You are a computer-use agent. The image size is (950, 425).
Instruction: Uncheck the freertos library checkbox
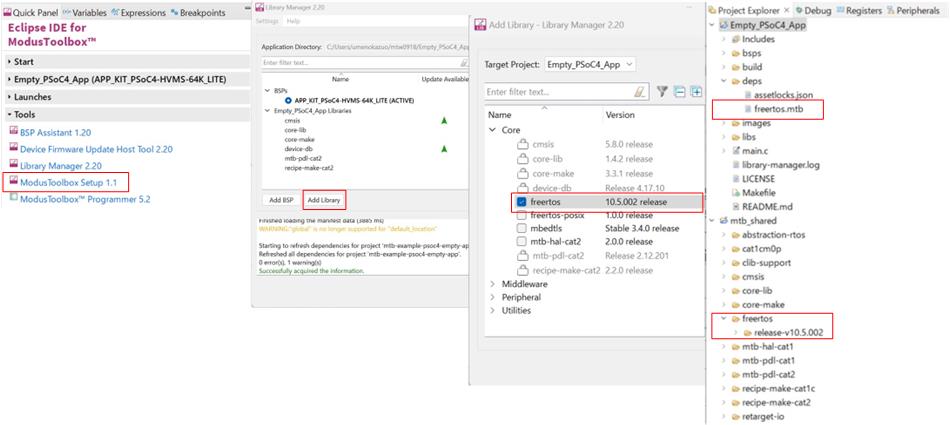coord(522,202)
